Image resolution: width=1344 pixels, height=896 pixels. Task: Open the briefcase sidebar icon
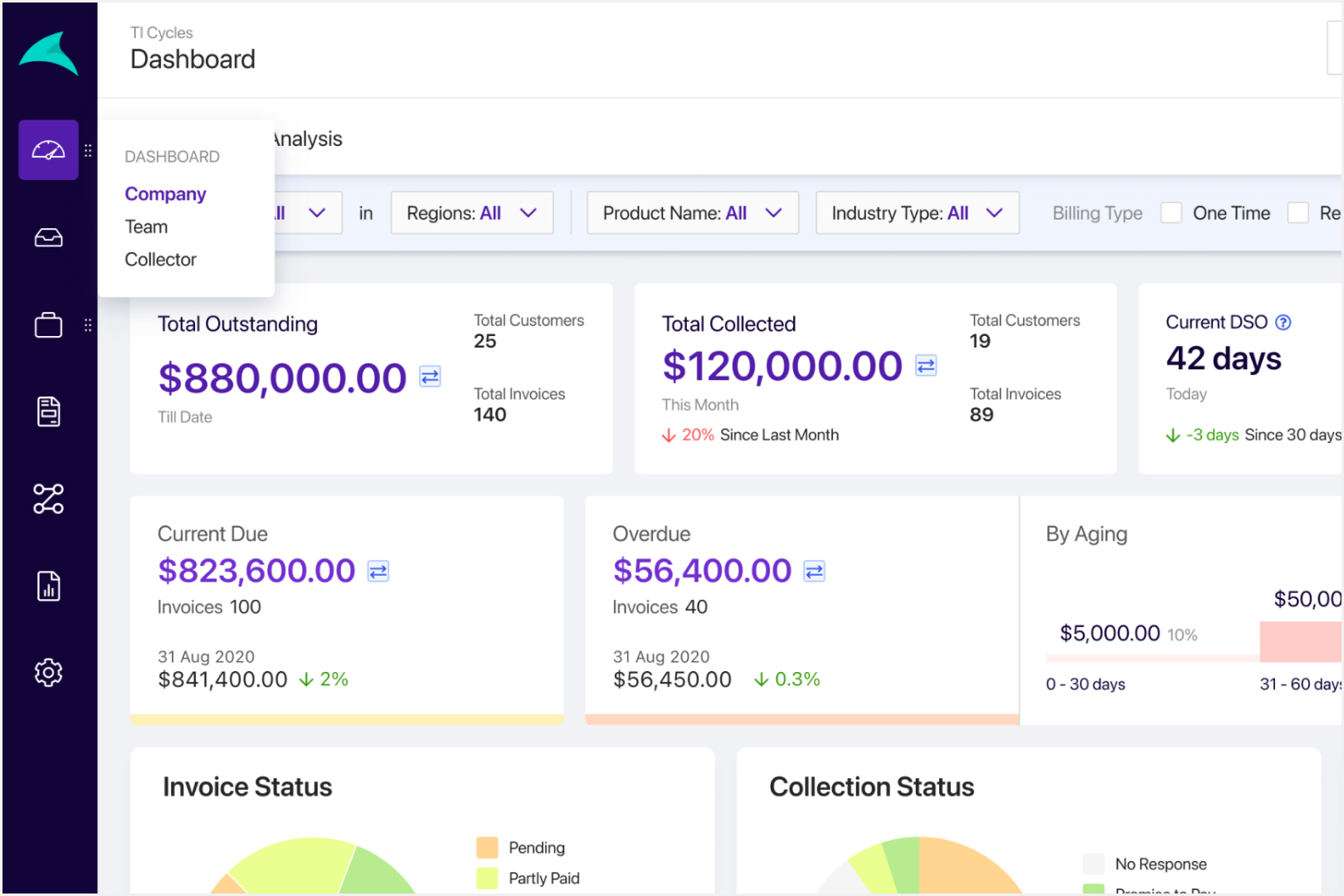tap(49, 325)
